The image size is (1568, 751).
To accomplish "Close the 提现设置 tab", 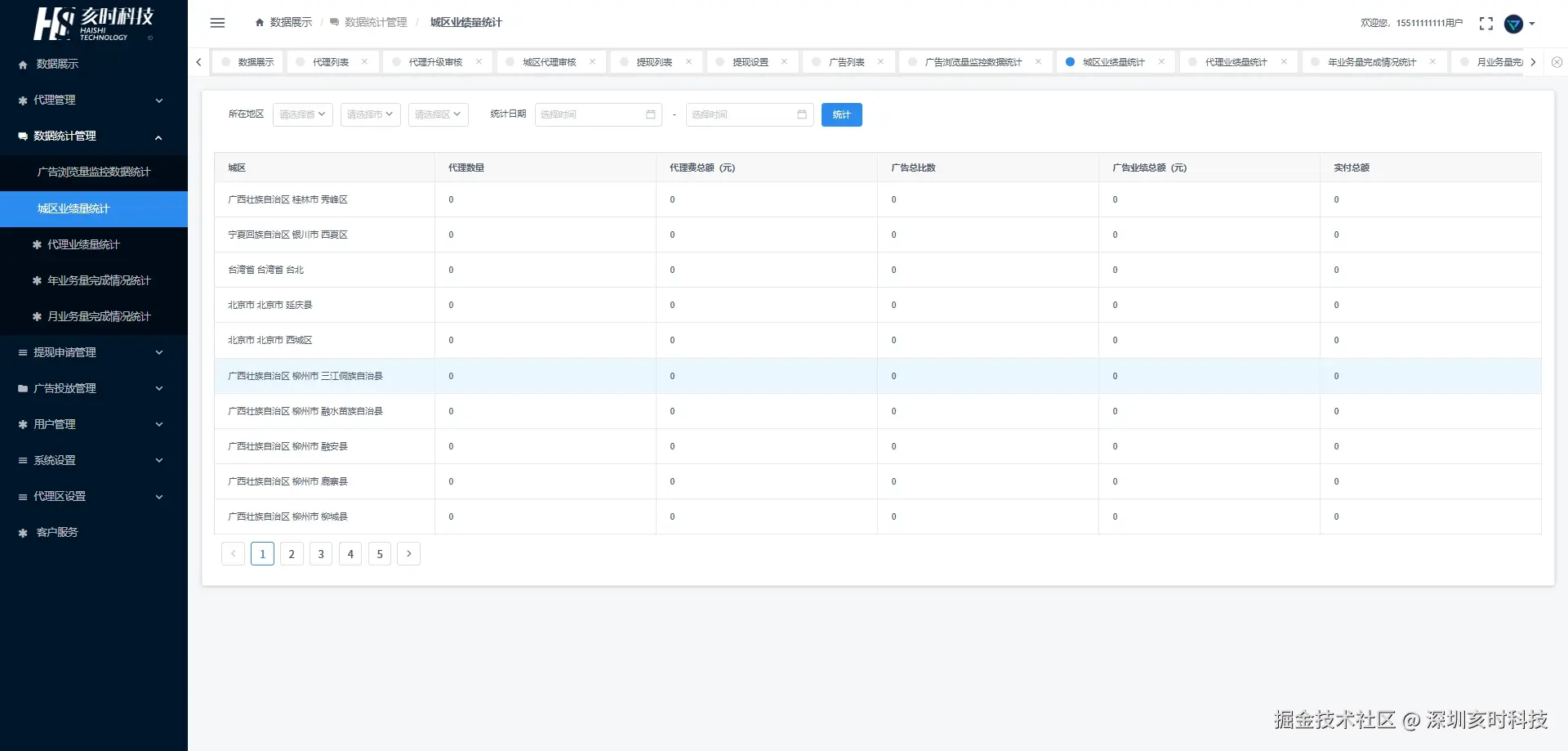I will [x=784, y=62].
